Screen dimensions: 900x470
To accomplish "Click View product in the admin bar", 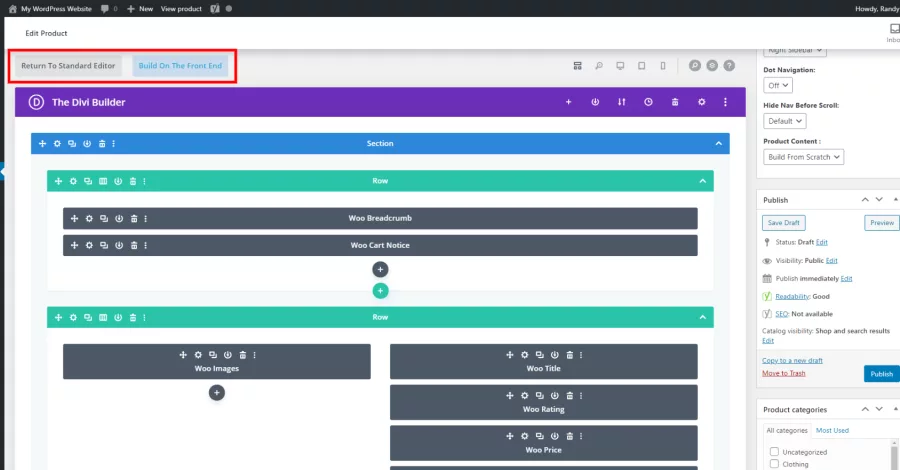I will pos(181,9).
